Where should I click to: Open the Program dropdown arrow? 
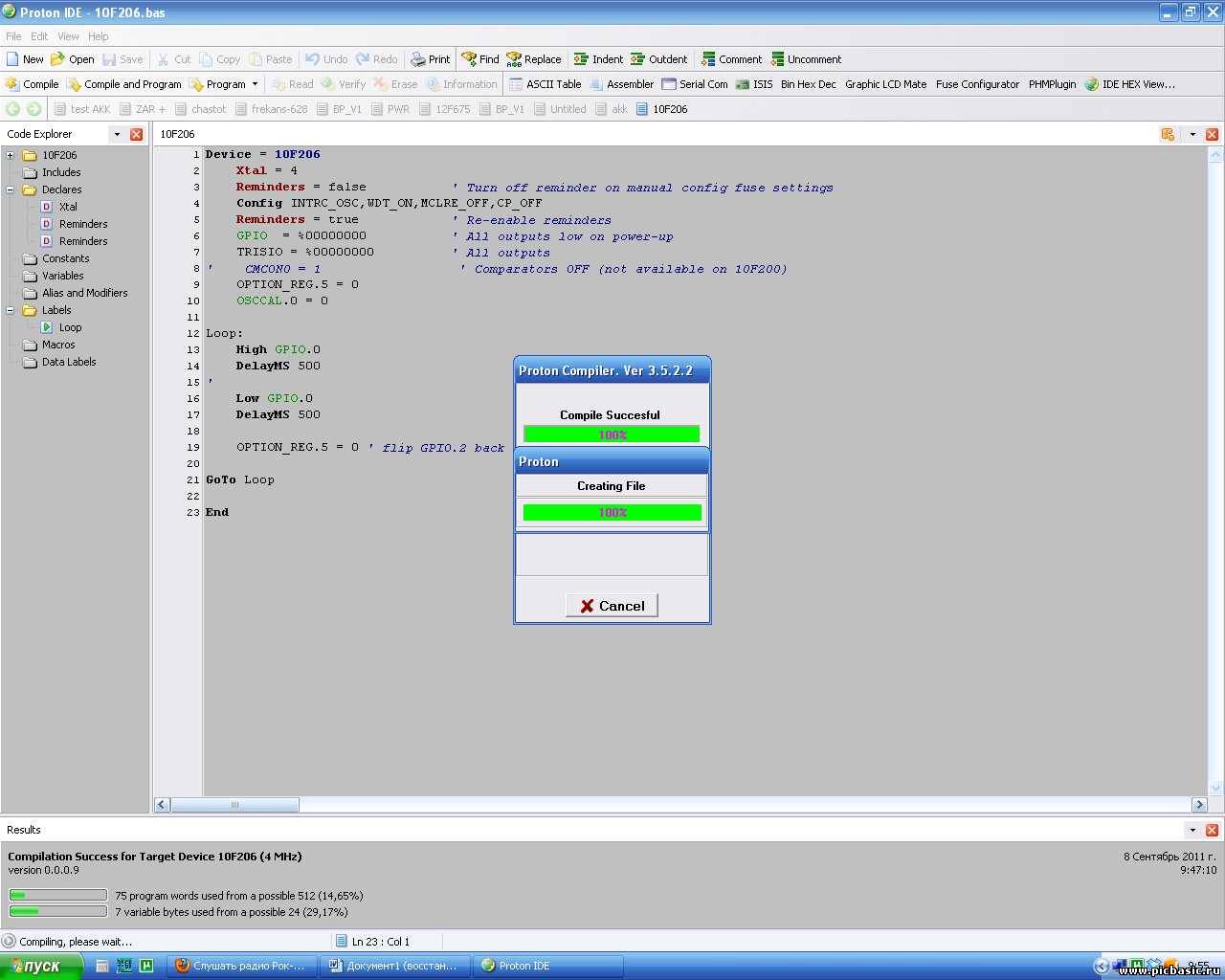(255, 84)
